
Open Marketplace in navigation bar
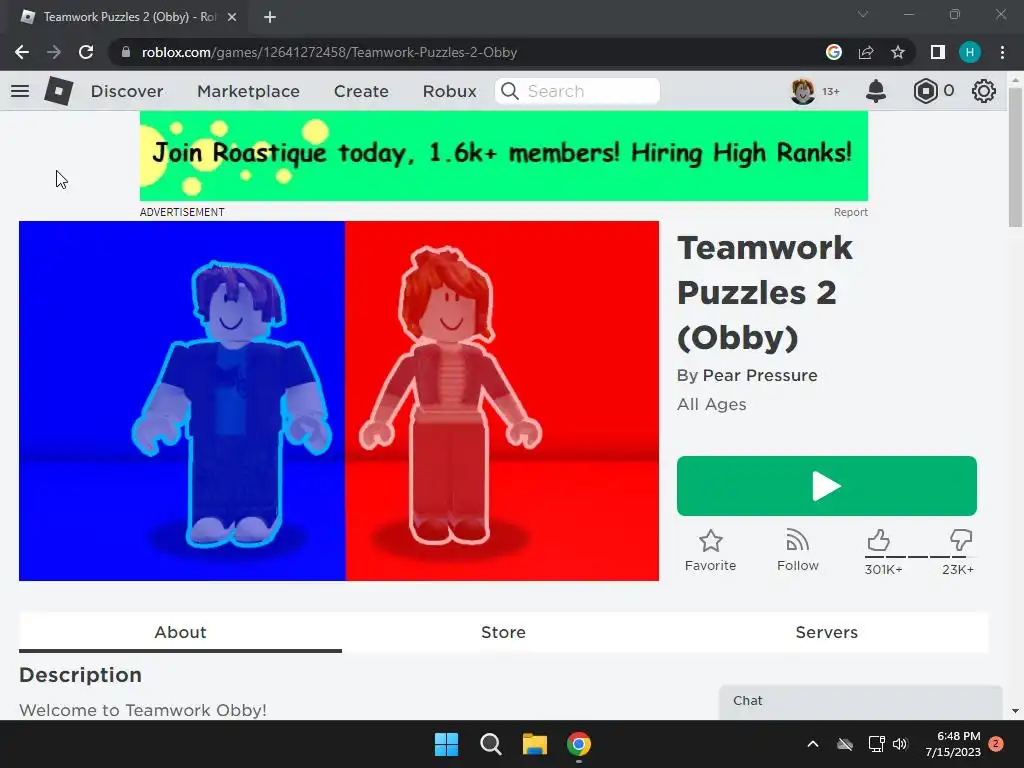[x=248, y=91]
